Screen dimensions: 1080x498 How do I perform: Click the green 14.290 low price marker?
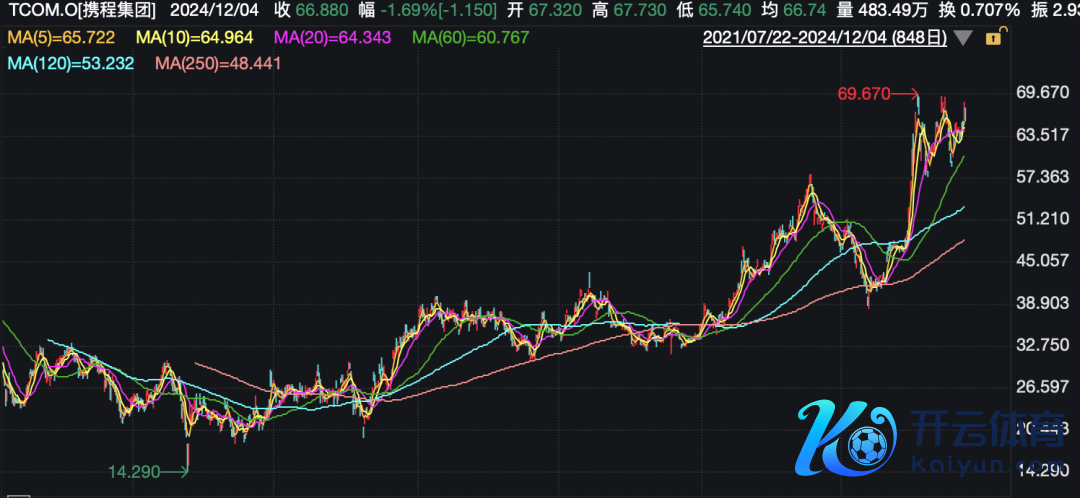(134, 471)
